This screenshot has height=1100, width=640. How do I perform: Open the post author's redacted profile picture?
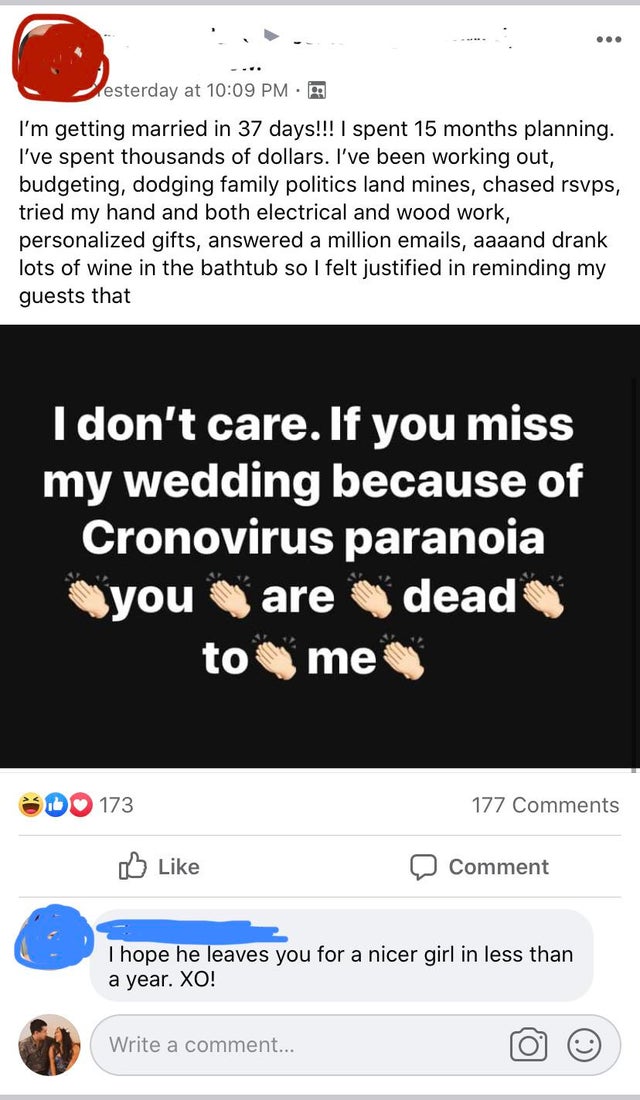pos(58,55)
